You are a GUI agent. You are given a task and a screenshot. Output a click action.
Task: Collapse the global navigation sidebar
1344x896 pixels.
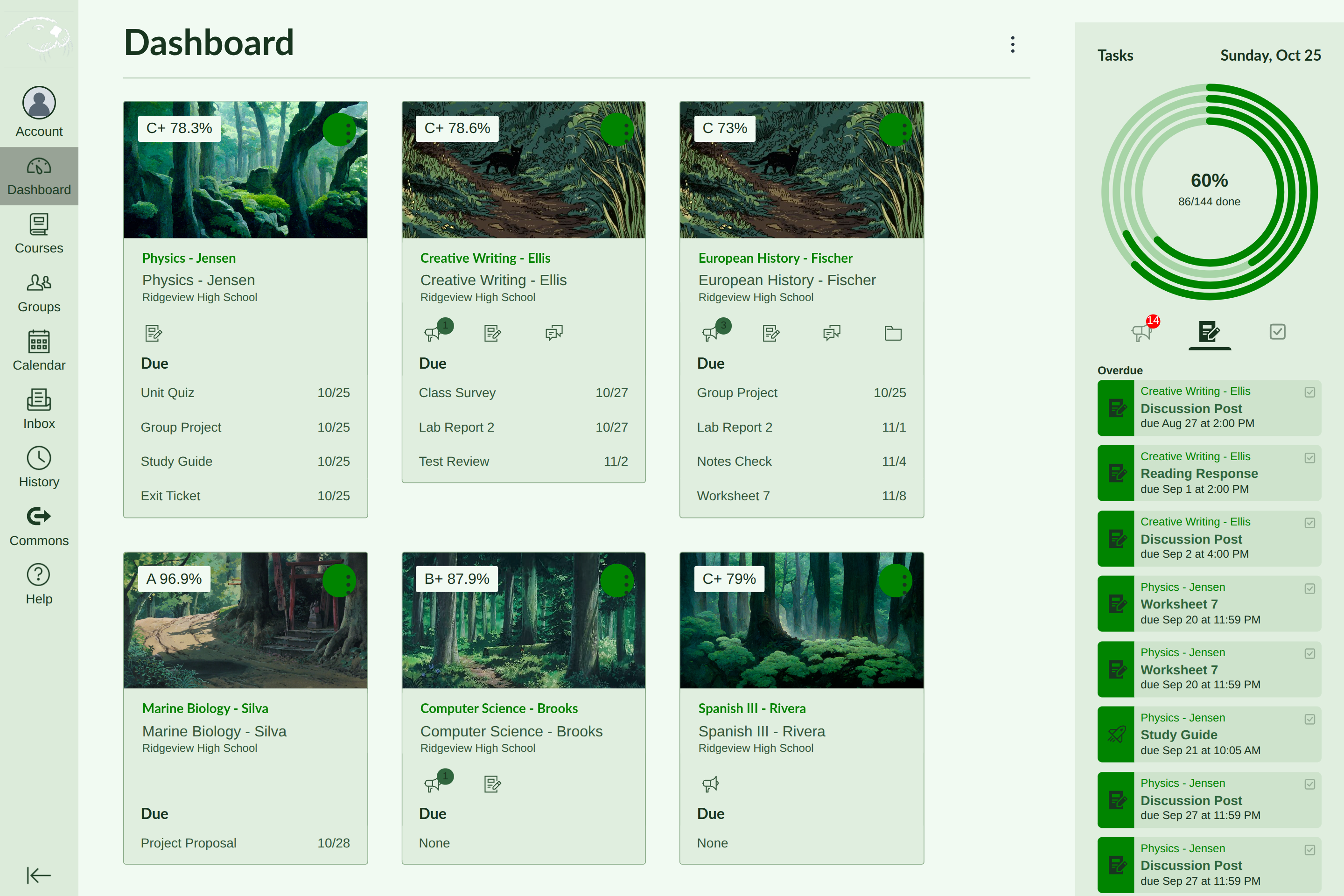[39, 875]
